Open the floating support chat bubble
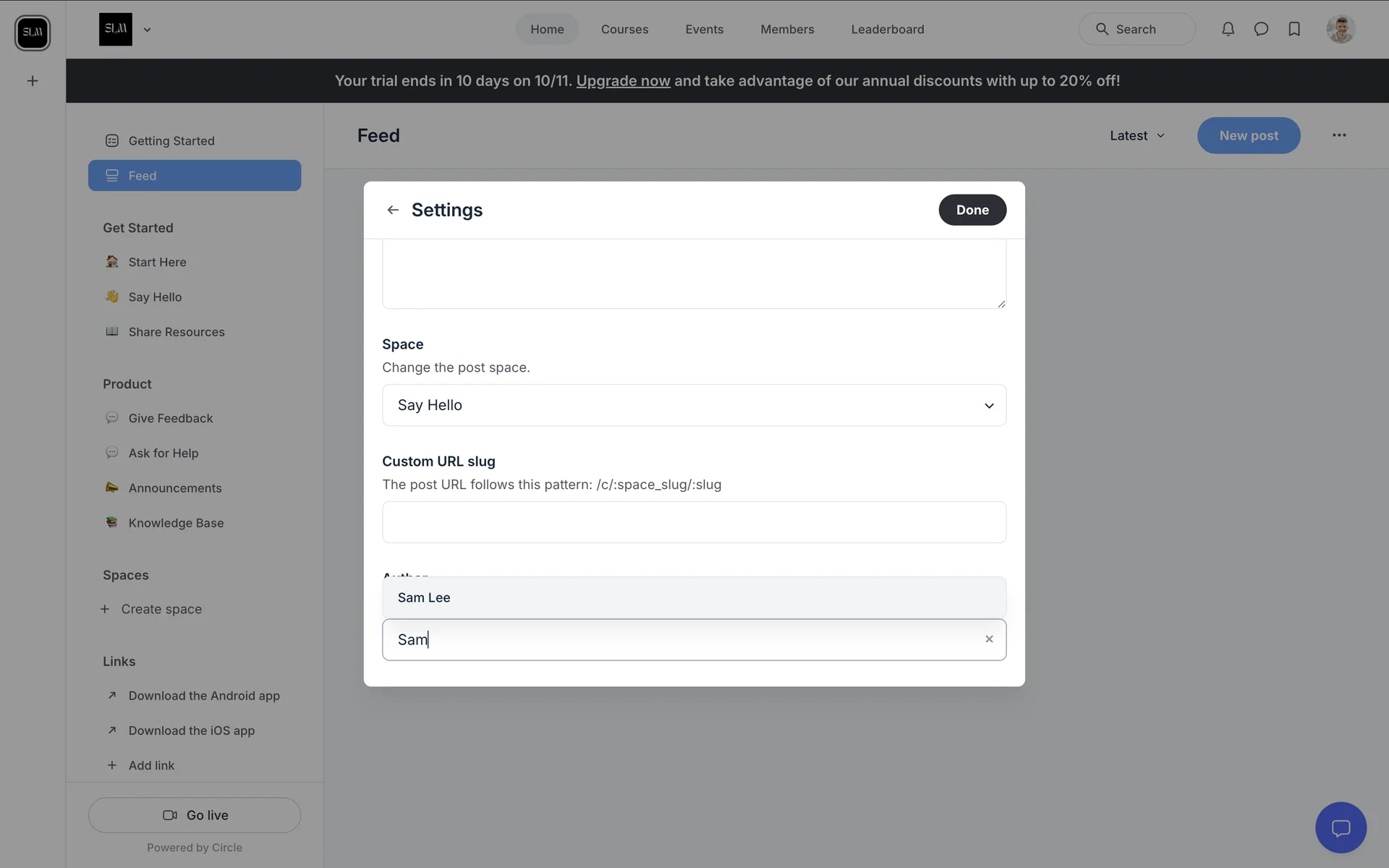Image resolution: width=1389 pixels, height=868 pixels. click(x=1341, y=827)
